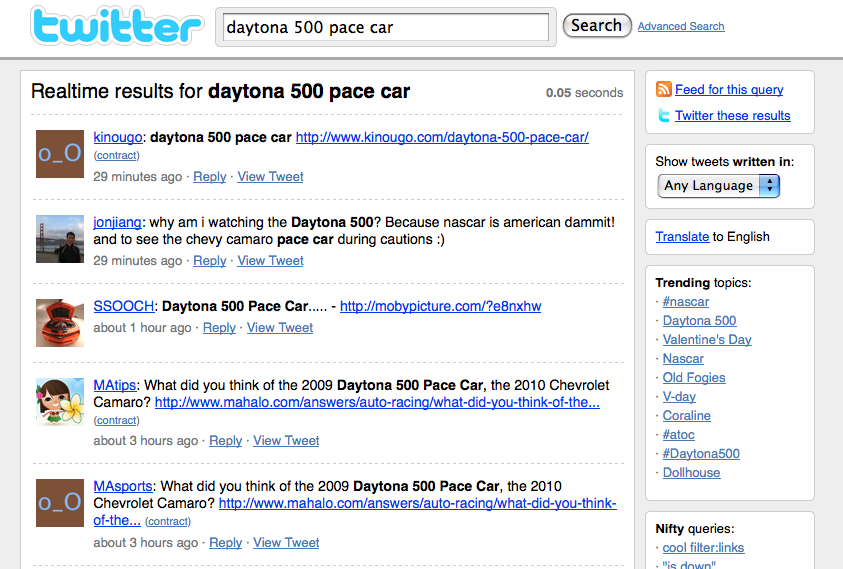Screen dimensions: 843x569
Task: Click contract link in kinougo's tweet
Action: (x=117, y=155)
